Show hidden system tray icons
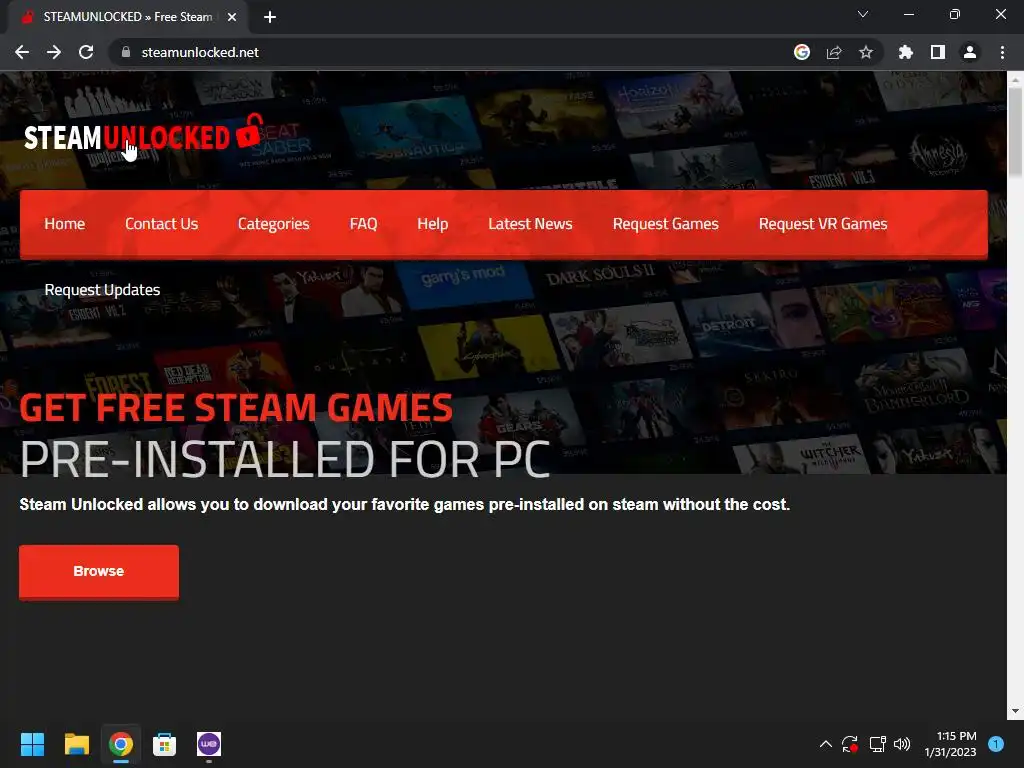The image size is (1024, 768). point(825,744)
